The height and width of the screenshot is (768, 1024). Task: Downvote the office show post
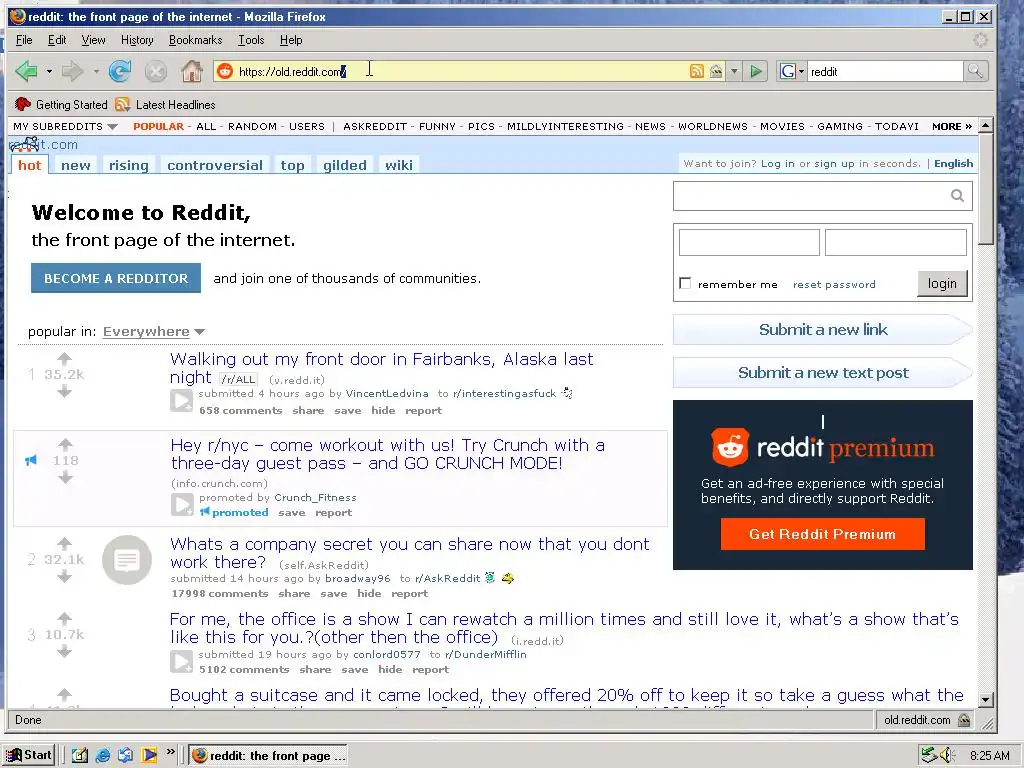[64, 651]
